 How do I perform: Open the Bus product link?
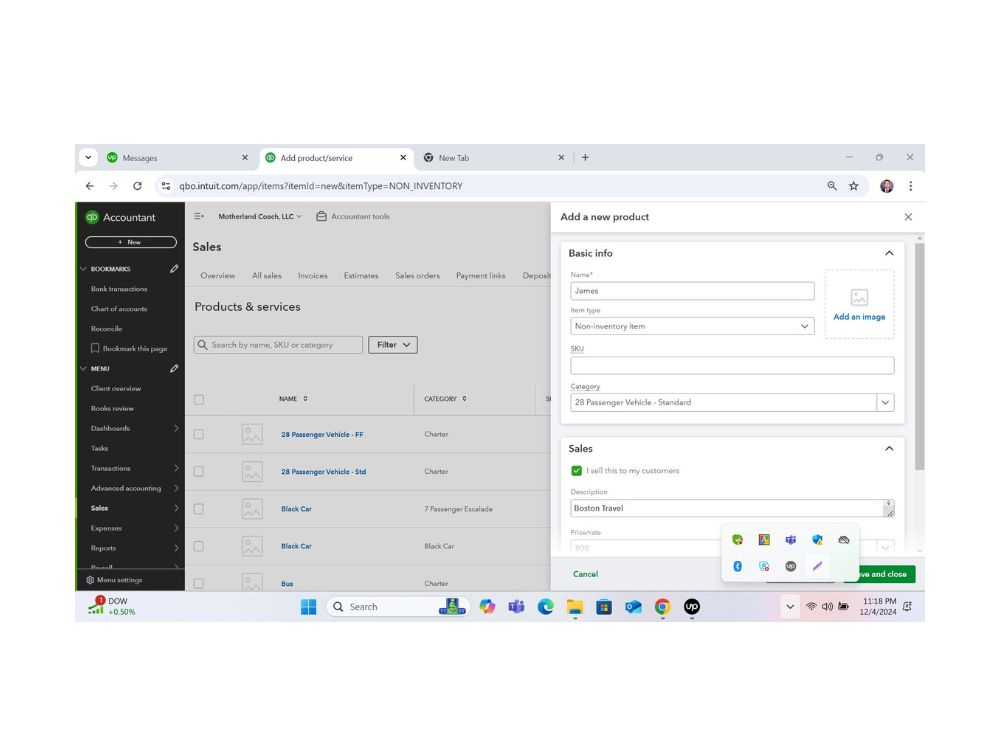pos(287,584)
